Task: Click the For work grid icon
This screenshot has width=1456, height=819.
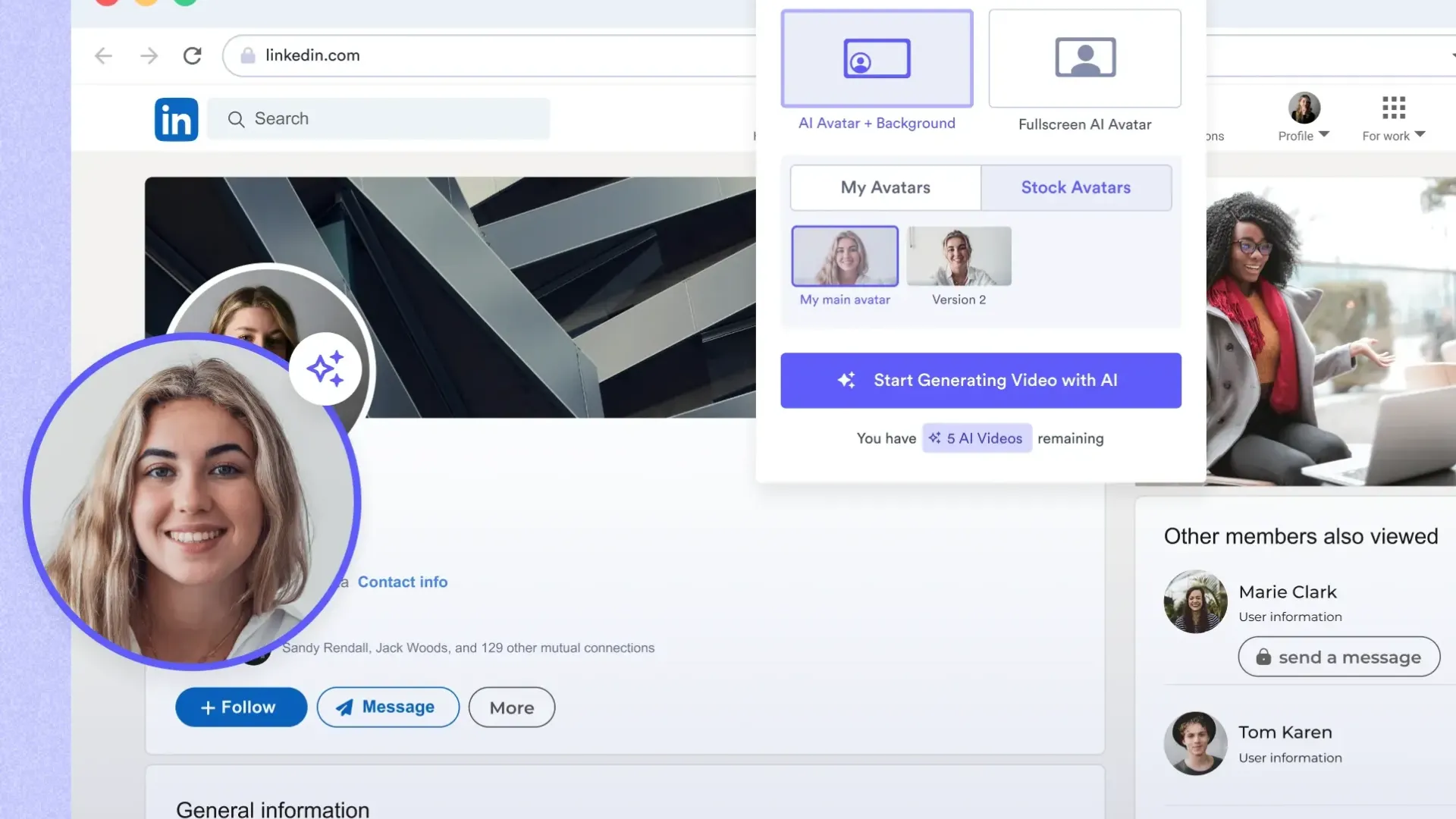Action: tap(1393, 108)
